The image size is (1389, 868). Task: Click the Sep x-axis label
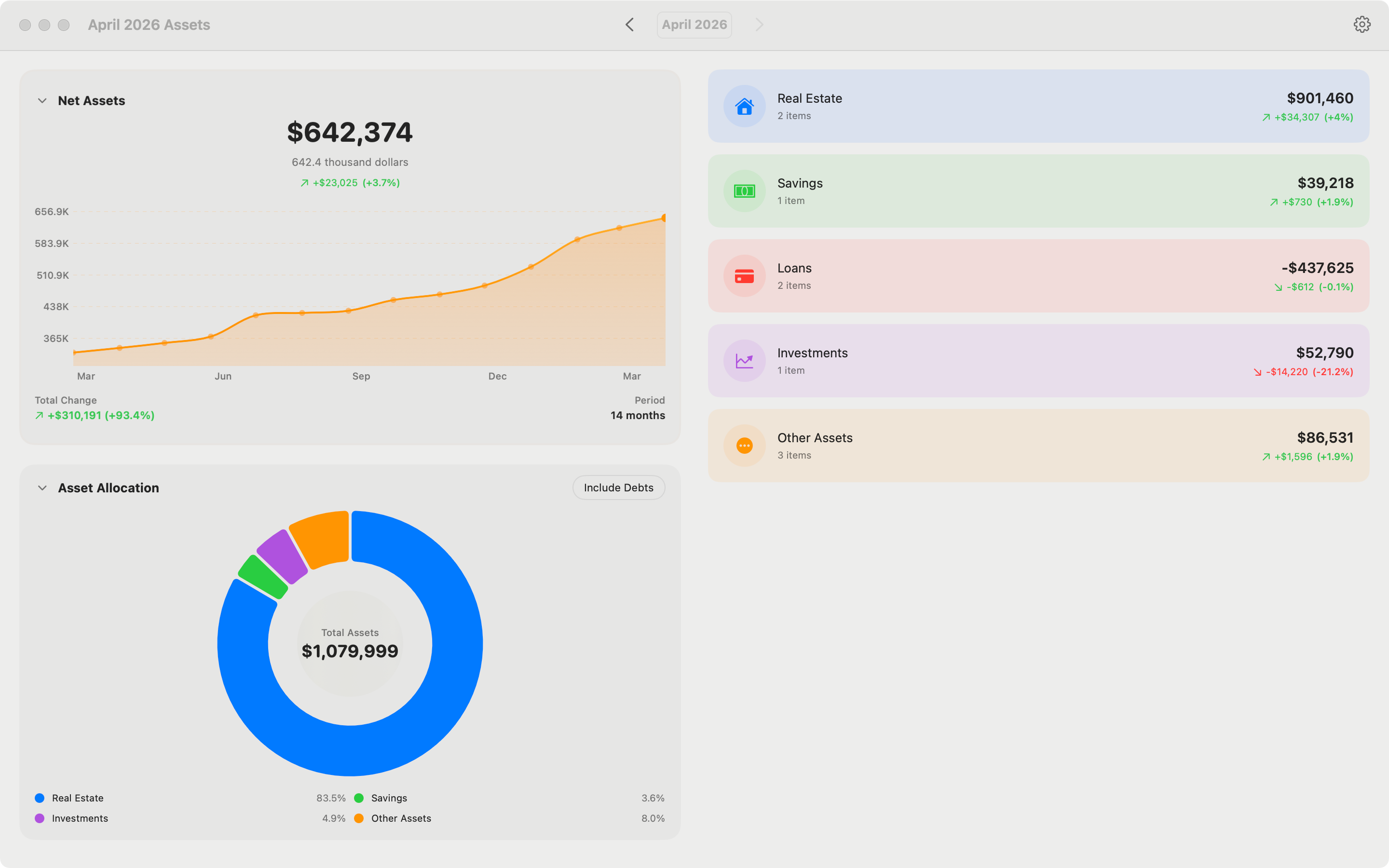(x=361, y=376)
